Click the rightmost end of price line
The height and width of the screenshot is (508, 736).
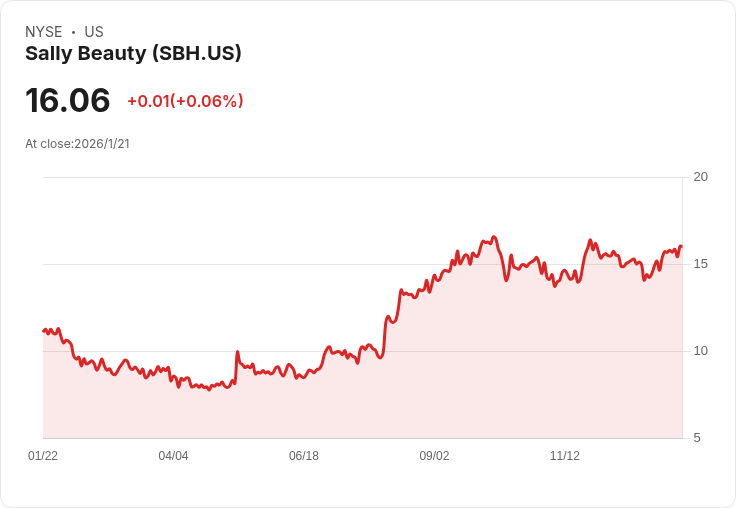tap(681, 246)
